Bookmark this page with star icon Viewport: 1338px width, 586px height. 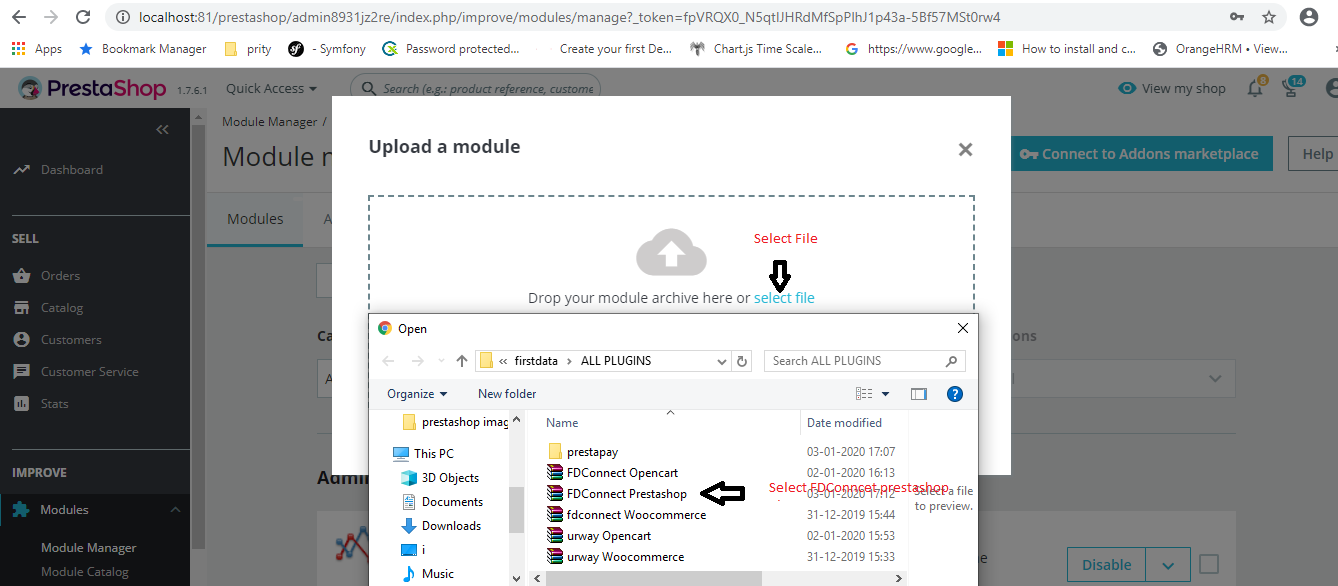click(1269, 17)
